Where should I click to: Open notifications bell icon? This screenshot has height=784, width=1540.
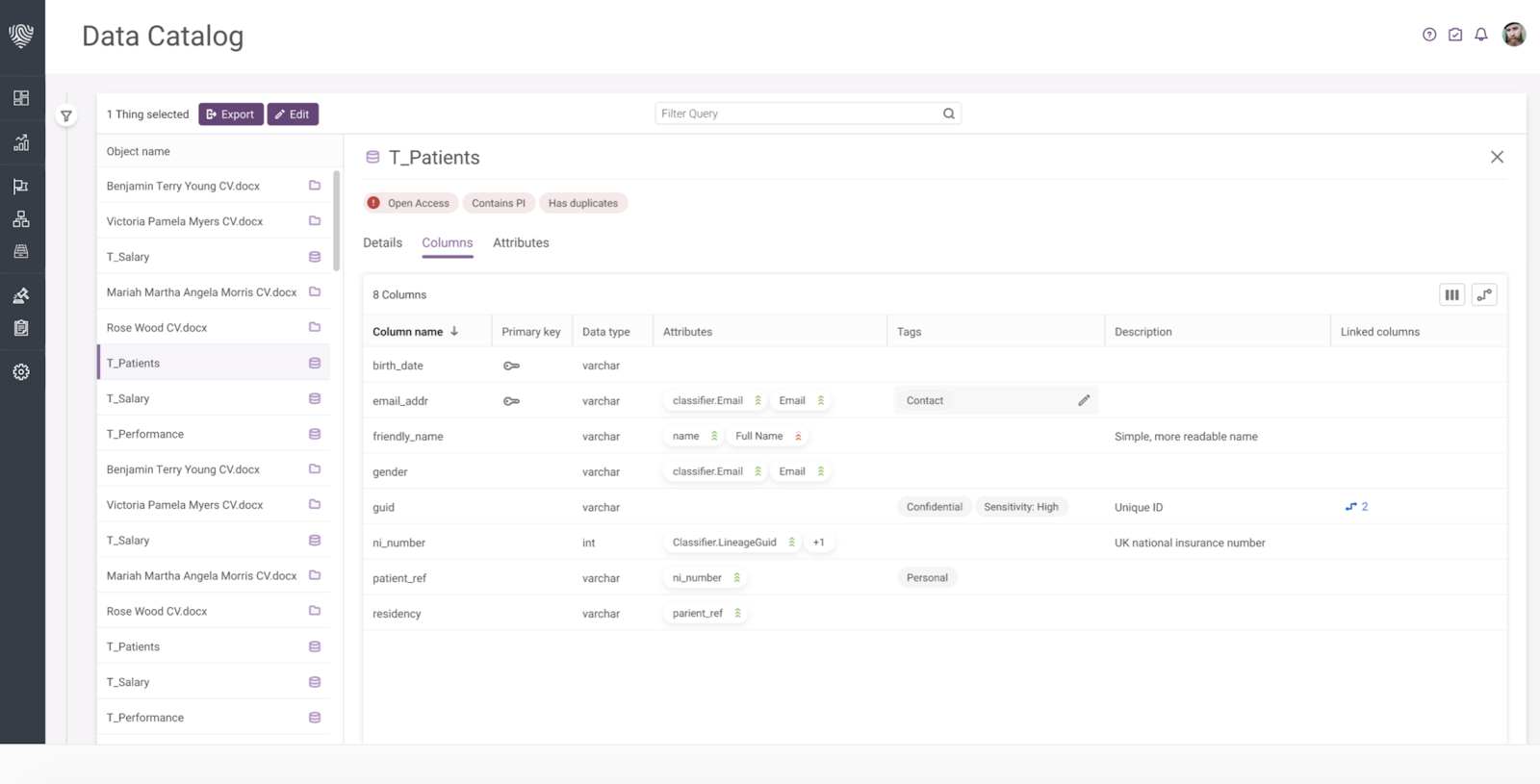pyautogui.click(x=1481, y=35)
